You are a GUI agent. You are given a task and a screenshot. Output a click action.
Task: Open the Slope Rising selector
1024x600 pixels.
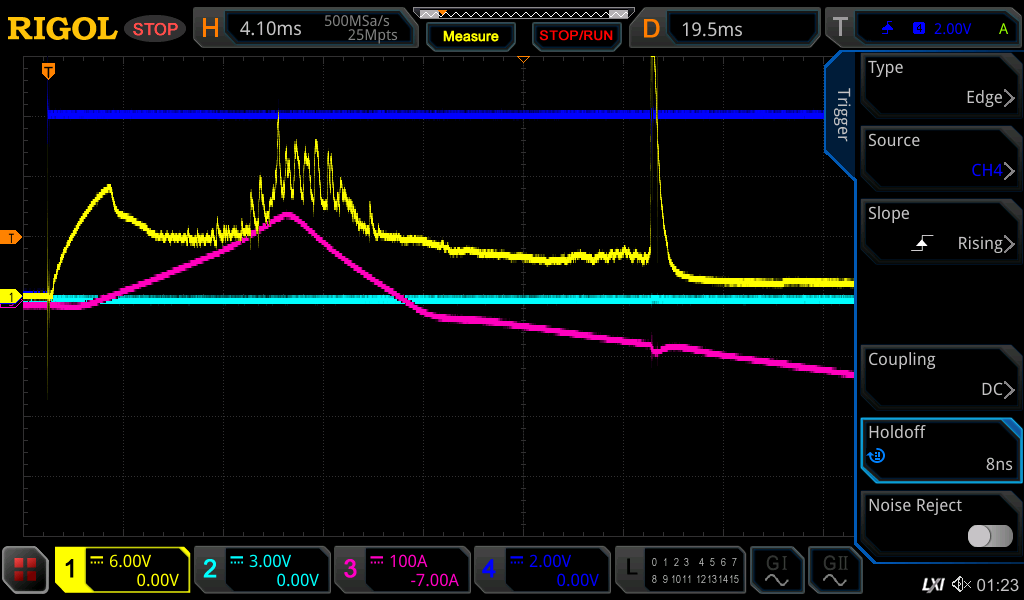coord(940,229)
